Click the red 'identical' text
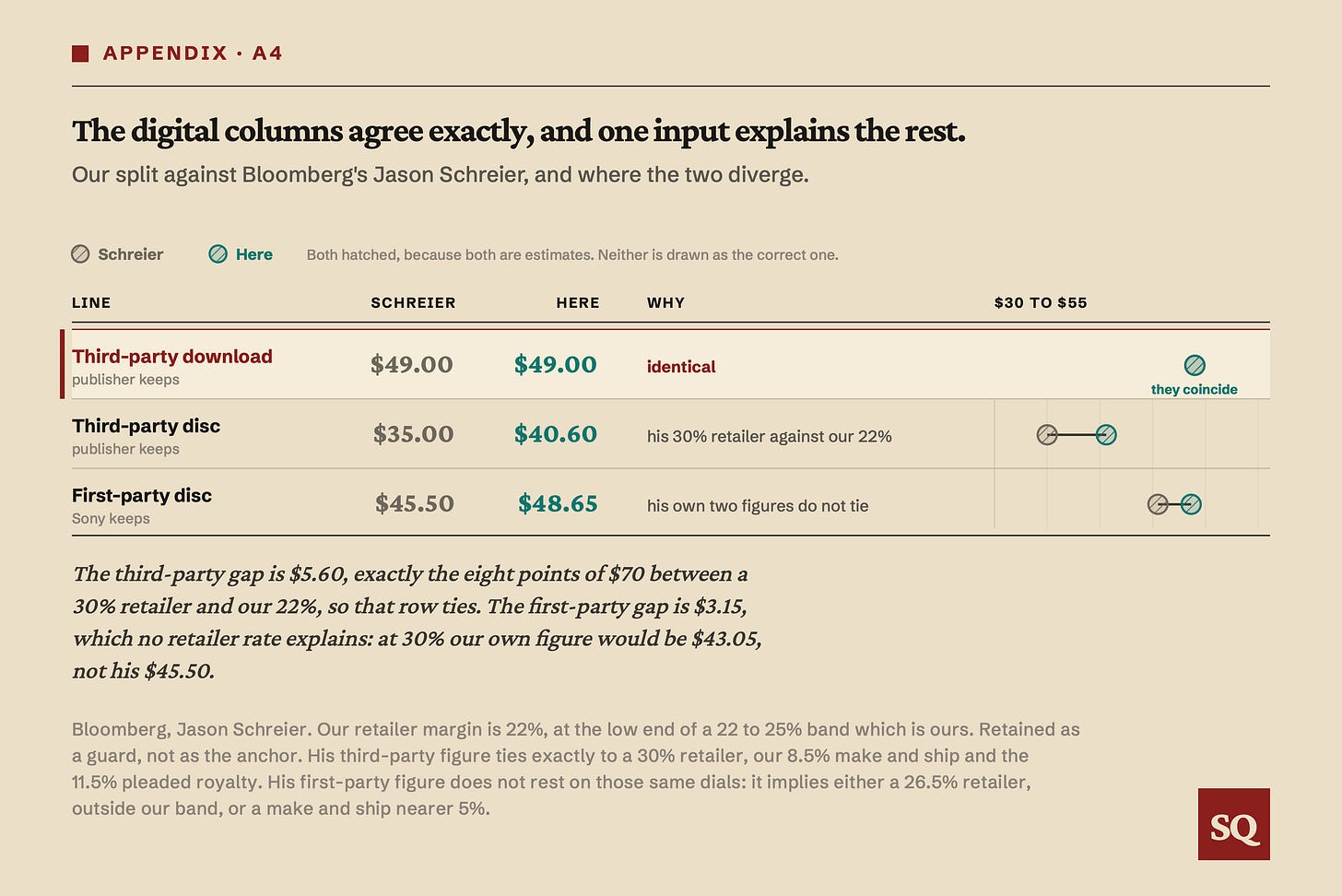1342x896 pixels. pos(681,367)
